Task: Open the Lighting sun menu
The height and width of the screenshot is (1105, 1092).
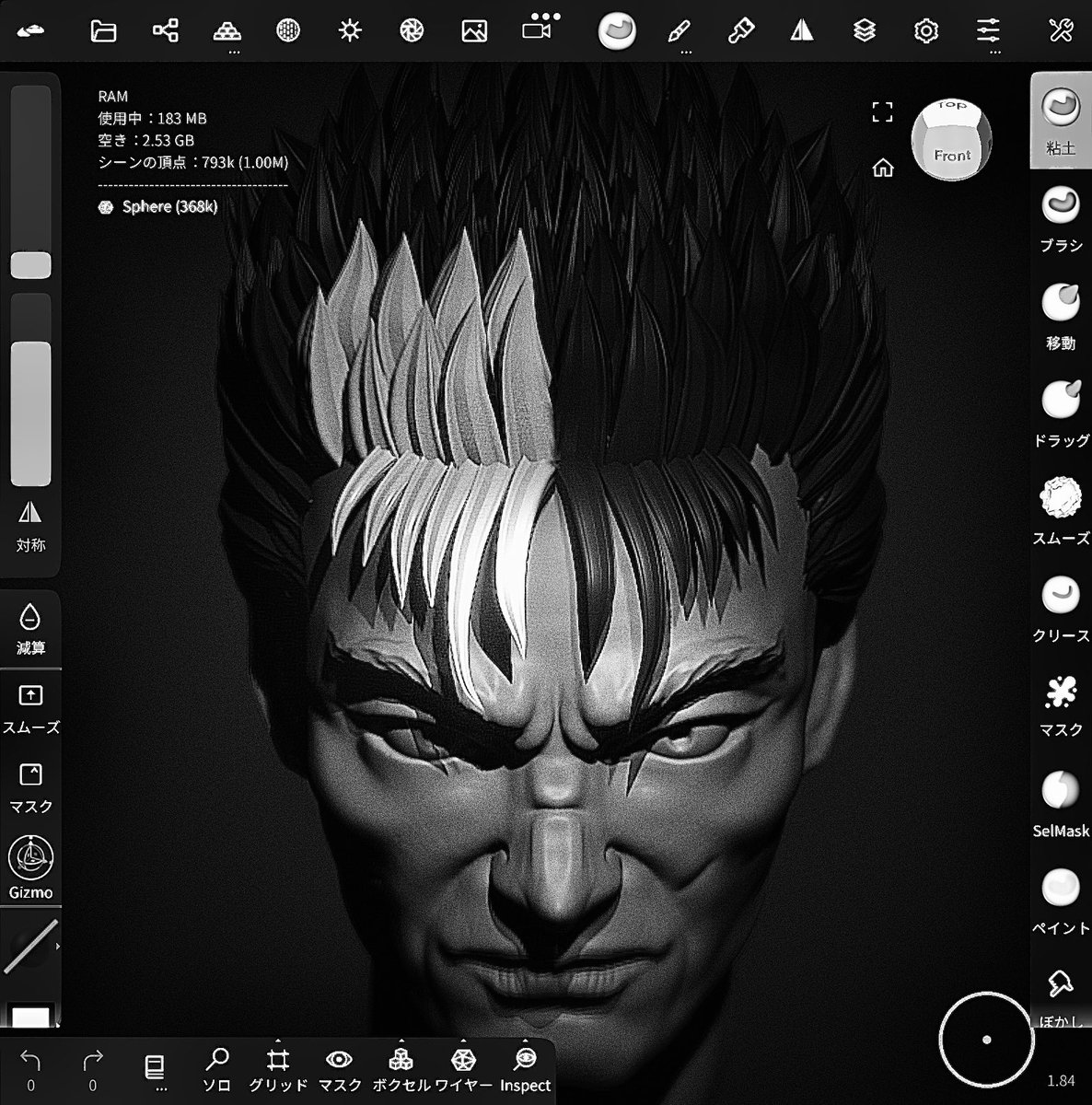Action: click(350, 31)
